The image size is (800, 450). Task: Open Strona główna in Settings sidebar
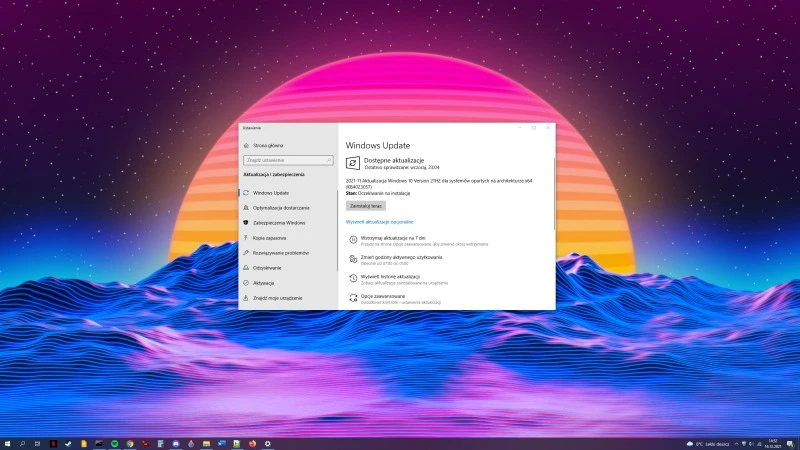[263, 145]
